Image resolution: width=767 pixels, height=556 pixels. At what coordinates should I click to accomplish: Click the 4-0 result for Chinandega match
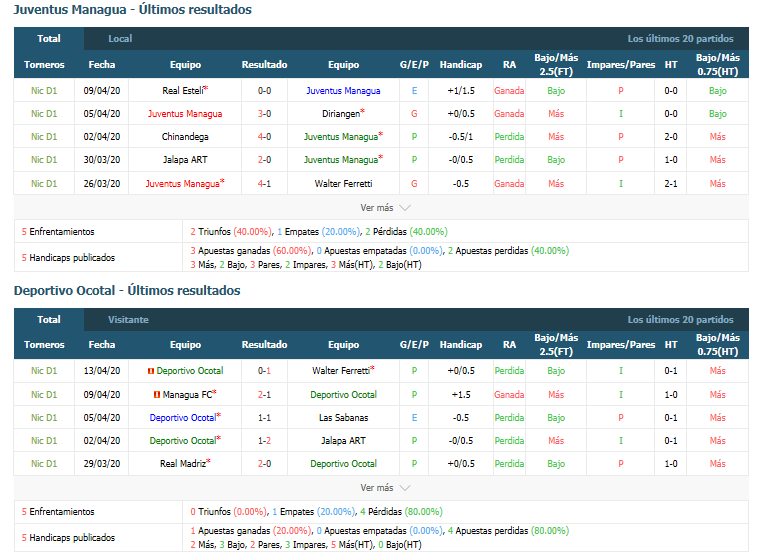click(264, 136)
